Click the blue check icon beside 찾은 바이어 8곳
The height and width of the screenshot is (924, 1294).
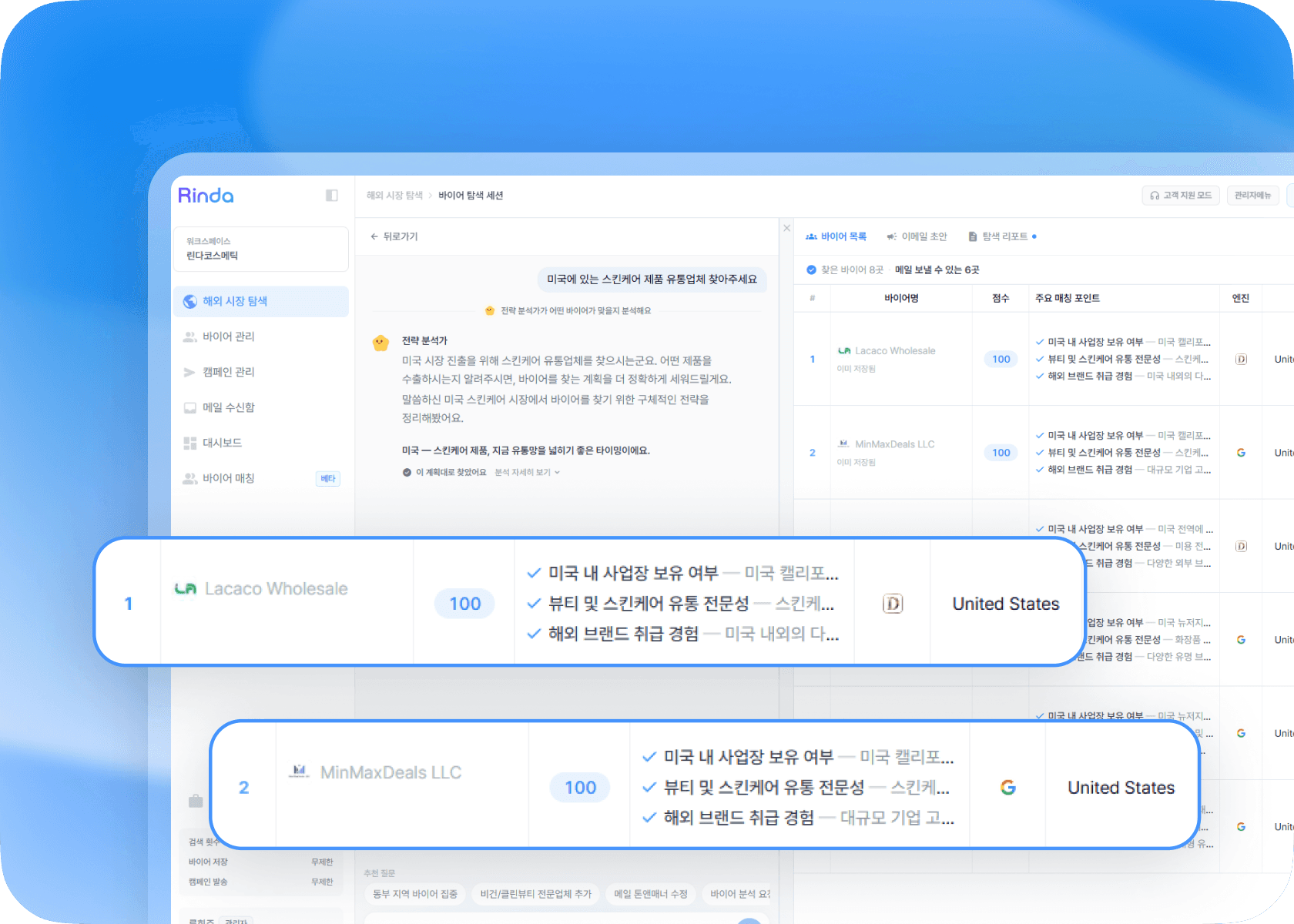point(811,269)
